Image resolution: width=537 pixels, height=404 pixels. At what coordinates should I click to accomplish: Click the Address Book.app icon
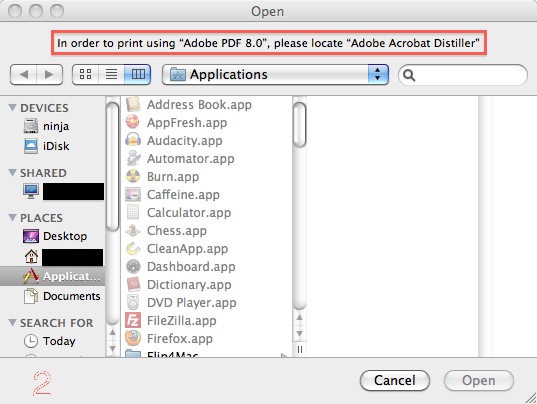pos(133,104)
